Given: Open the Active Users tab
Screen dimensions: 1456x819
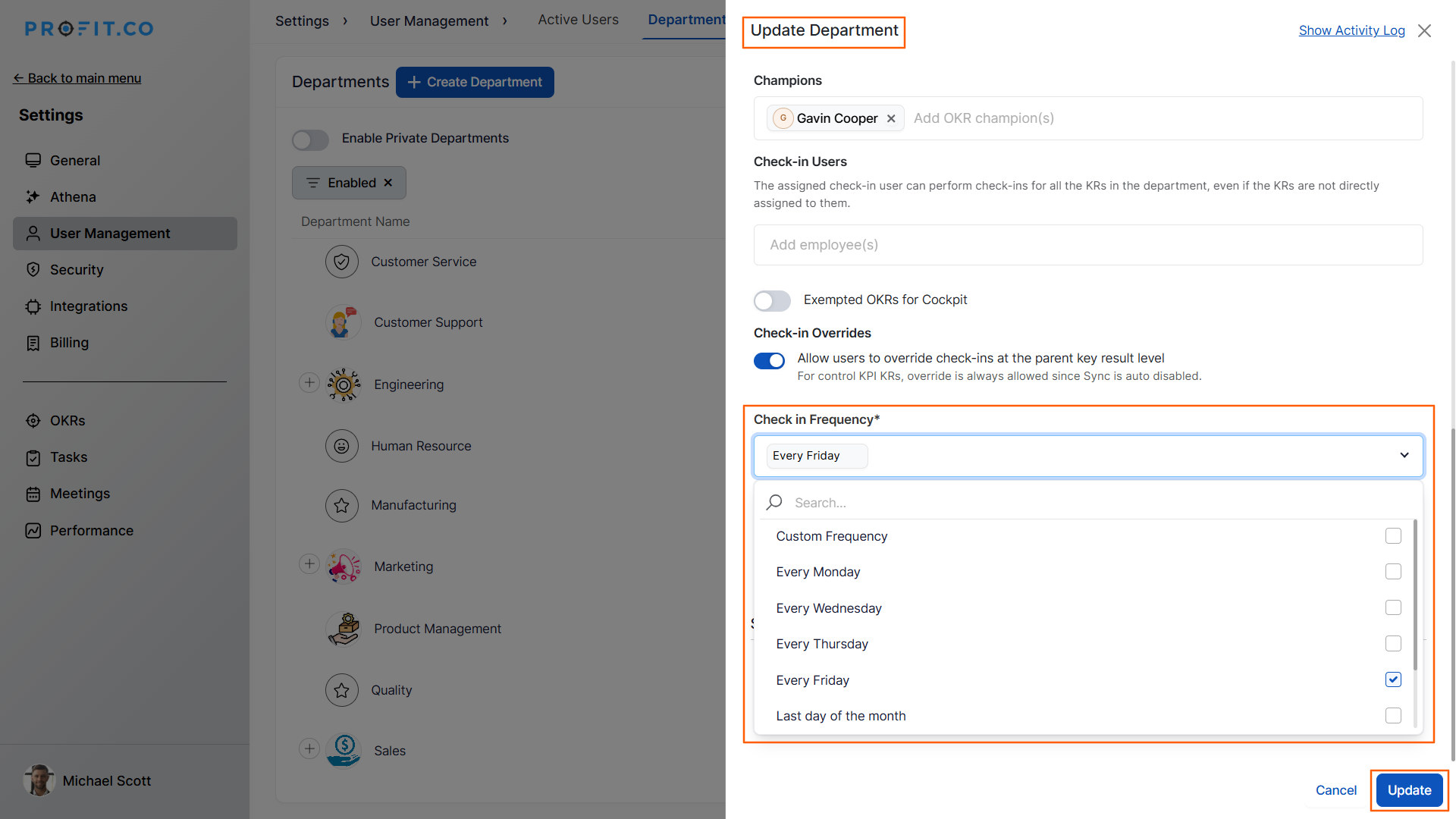Looking at the screenshot, I should 578,20.
